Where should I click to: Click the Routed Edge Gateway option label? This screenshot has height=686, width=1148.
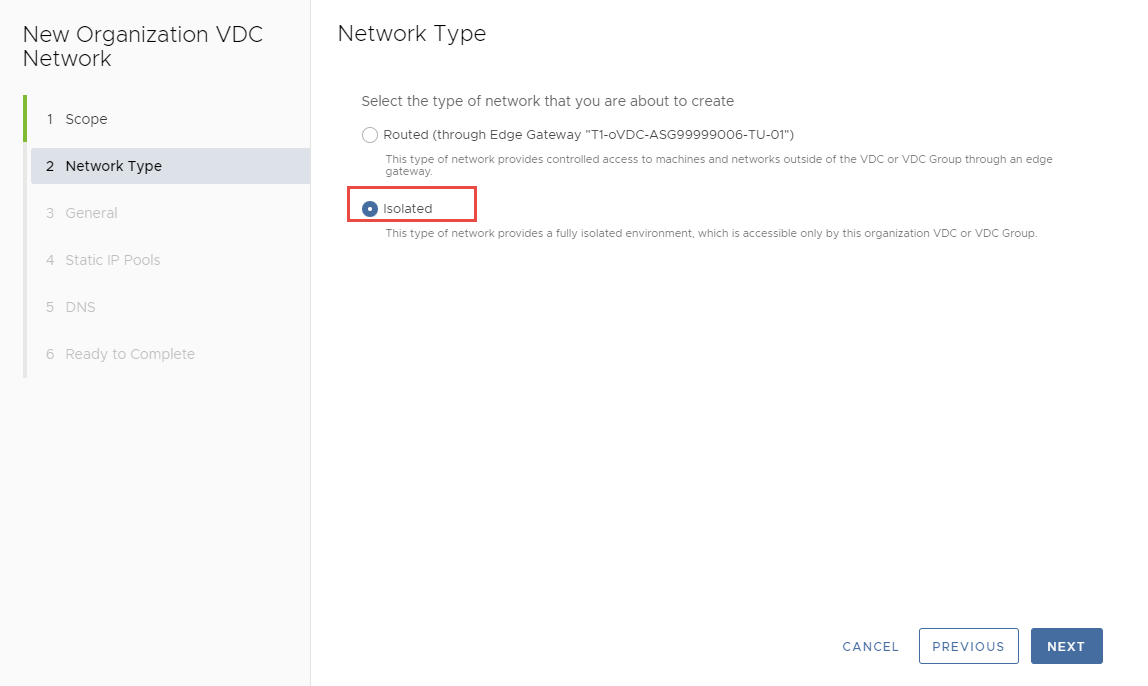pyautogui.click(x=588, y=135)
